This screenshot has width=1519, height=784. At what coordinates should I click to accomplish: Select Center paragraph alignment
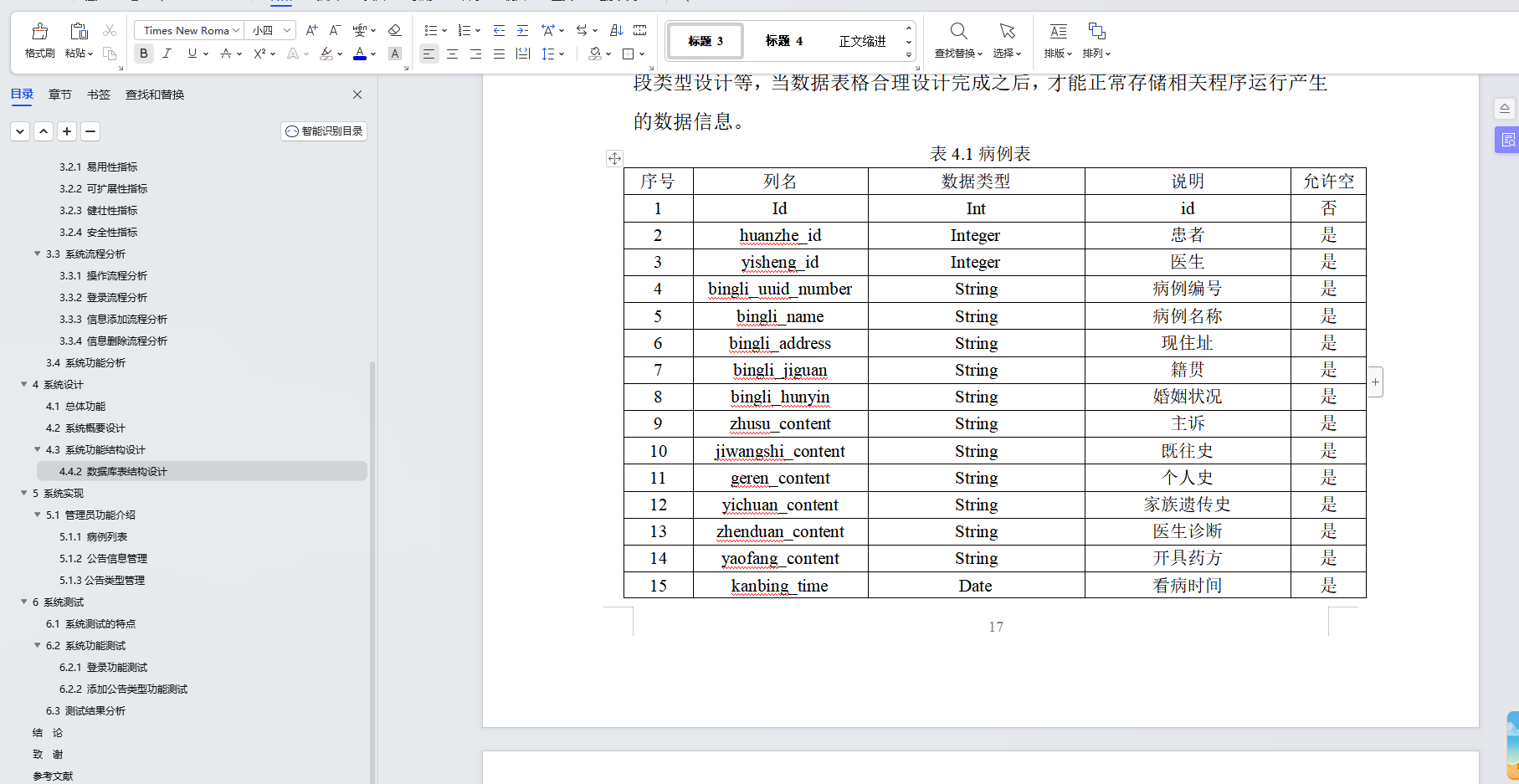[452, 54]
